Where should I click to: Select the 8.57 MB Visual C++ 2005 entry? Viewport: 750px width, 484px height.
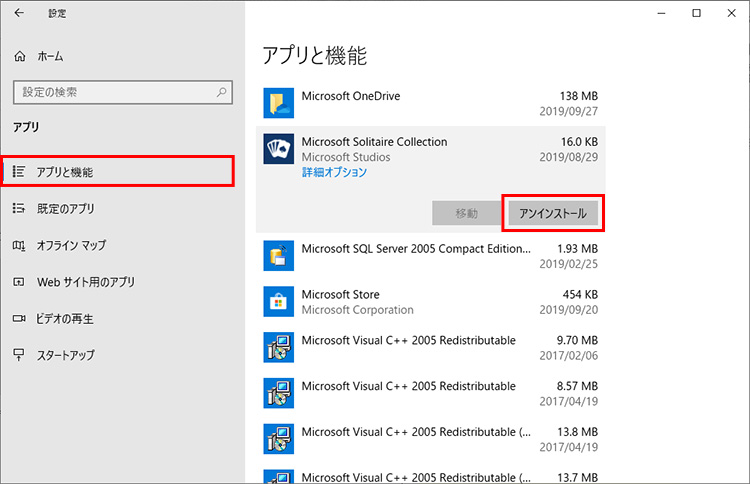point(430,394)
